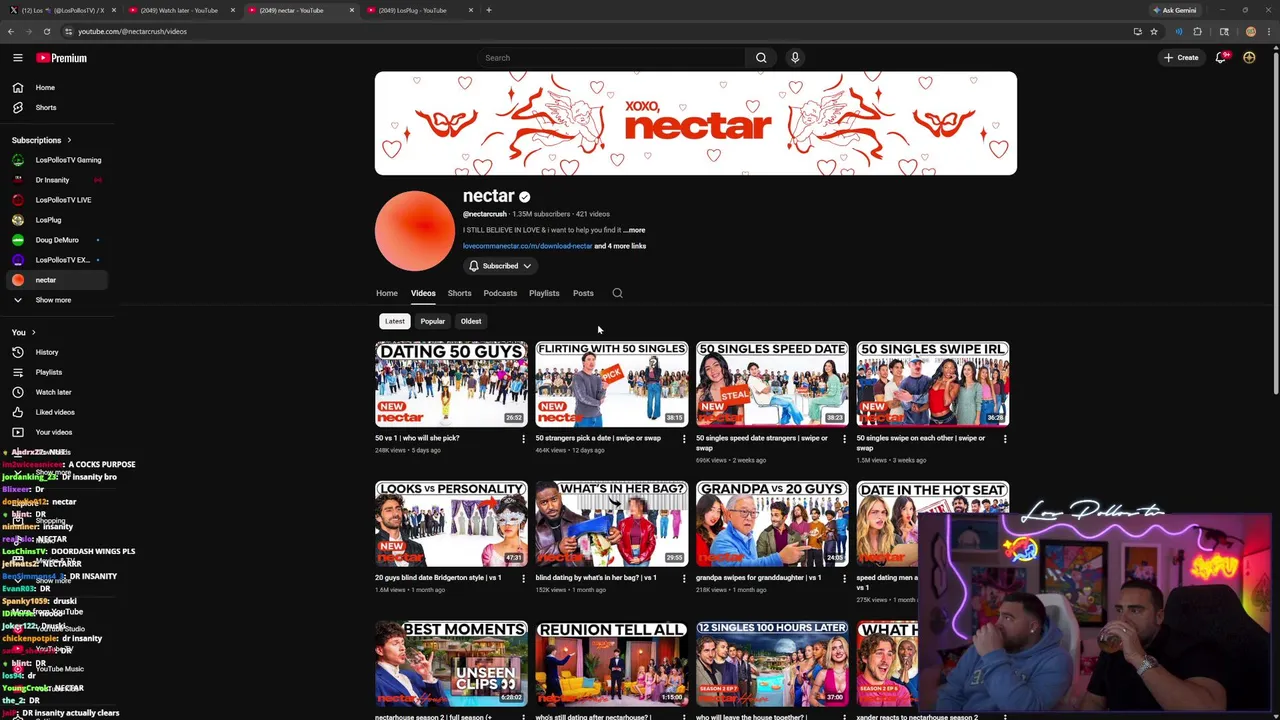1280x720 pixels.
Task: Expand the Subscriptions section header
Action: pos(41,140)
